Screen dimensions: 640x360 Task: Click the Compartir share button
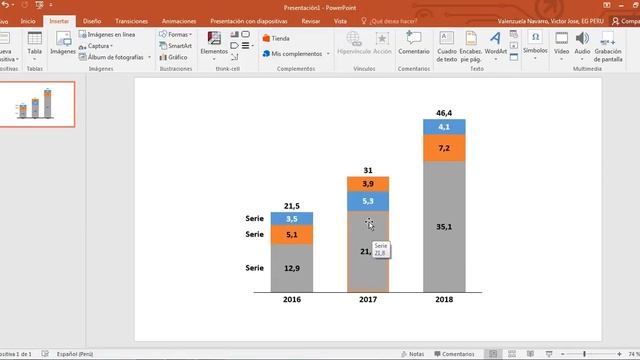(625, 21)
